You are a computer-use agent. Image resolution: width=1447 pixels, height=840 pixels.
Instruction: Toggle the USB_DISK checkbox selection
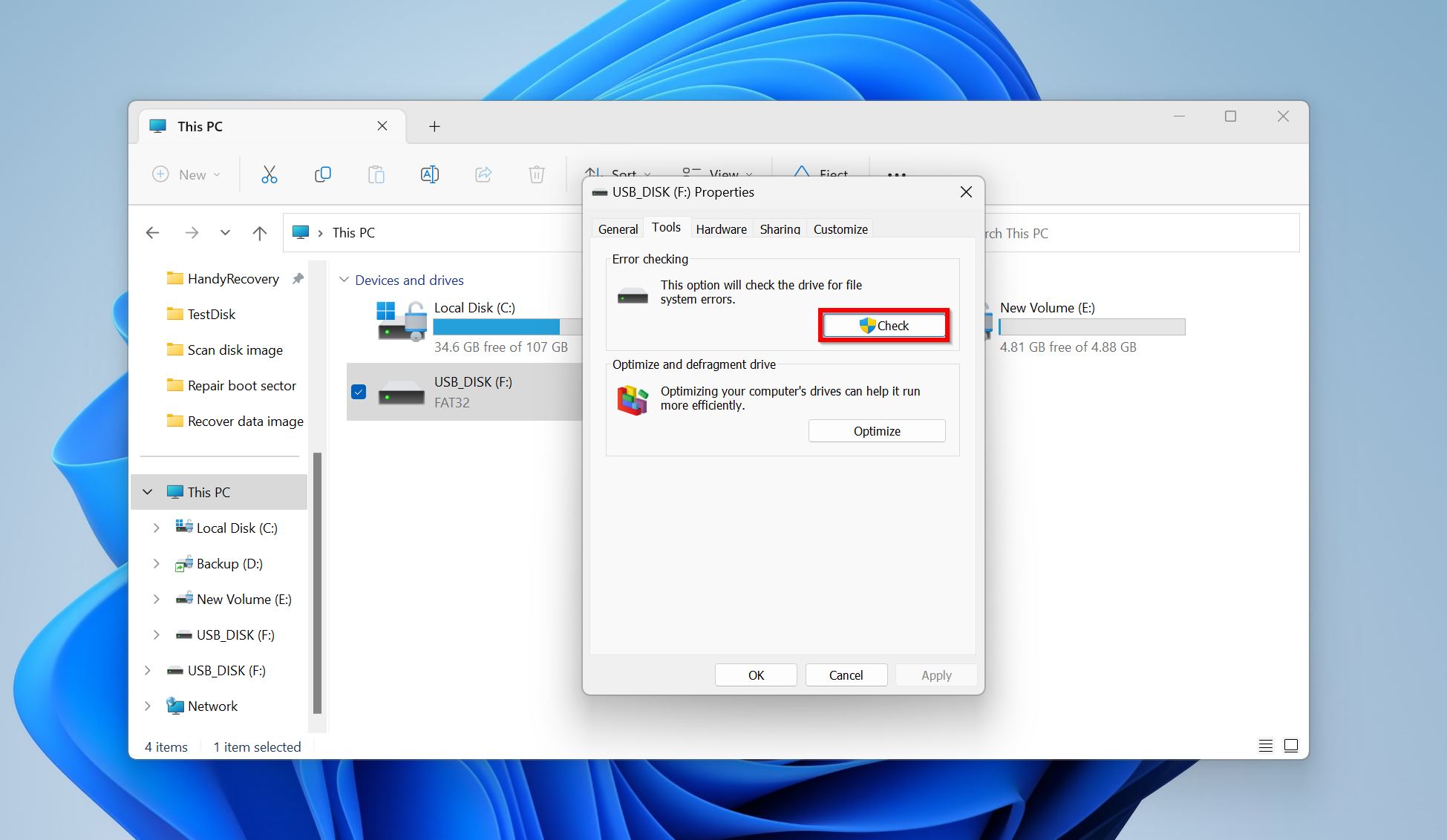click(359, 392)
